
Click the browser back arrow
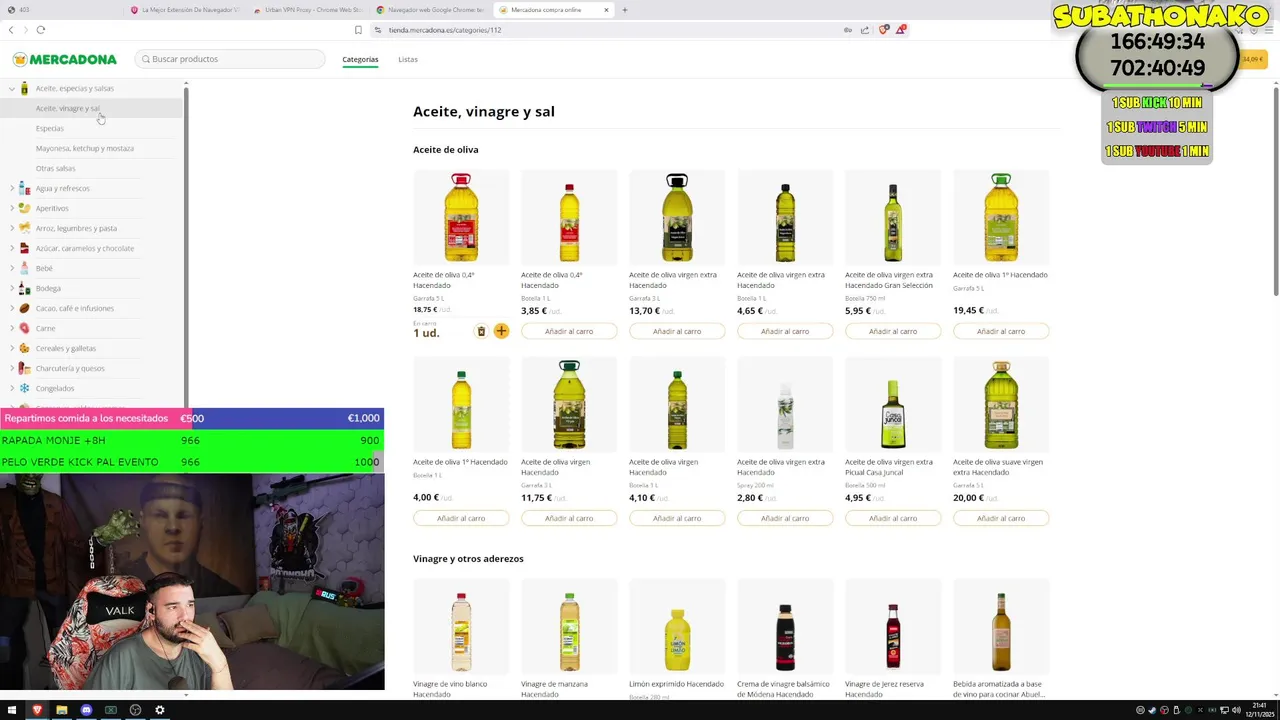[11, 30]
